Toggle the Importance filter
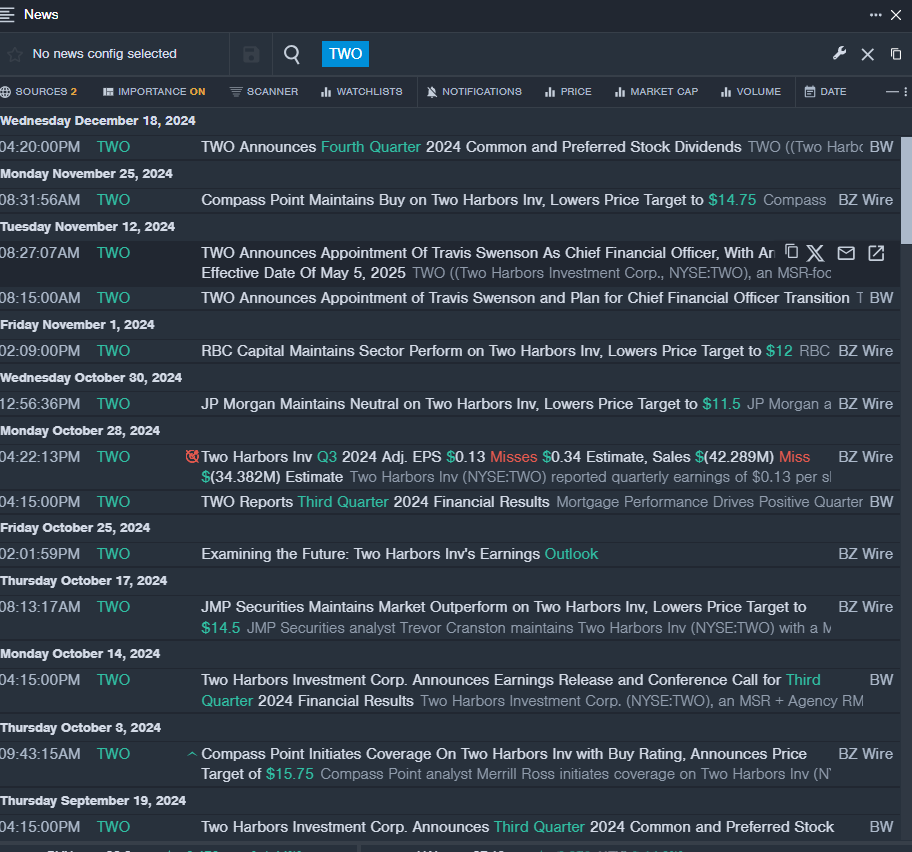 click(154, 92)
